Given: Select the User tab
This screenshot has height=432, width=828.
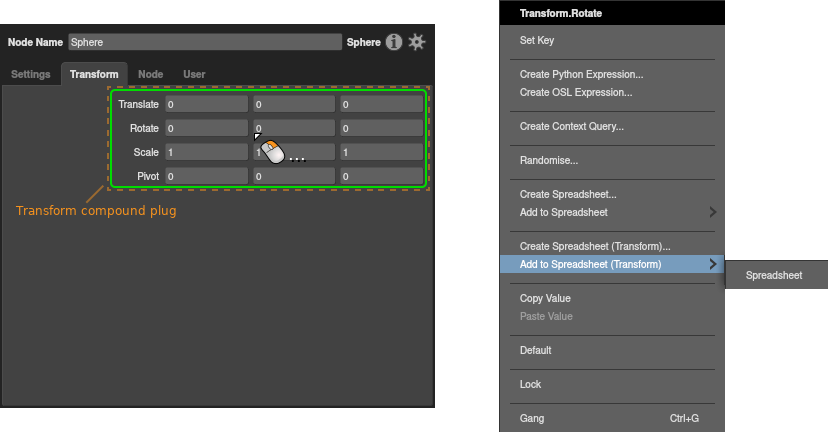Looking at the screenshot, I should [x=194, y=74].
